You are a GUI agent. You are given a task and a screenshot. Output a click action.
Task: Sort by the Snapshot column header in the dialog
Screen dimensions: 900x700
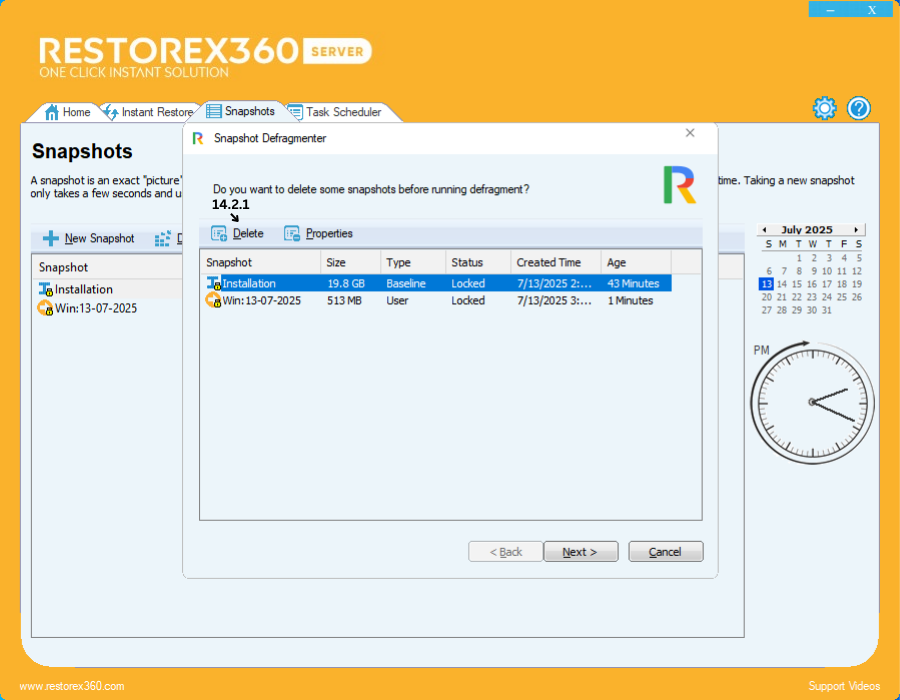tap(261, 262)
